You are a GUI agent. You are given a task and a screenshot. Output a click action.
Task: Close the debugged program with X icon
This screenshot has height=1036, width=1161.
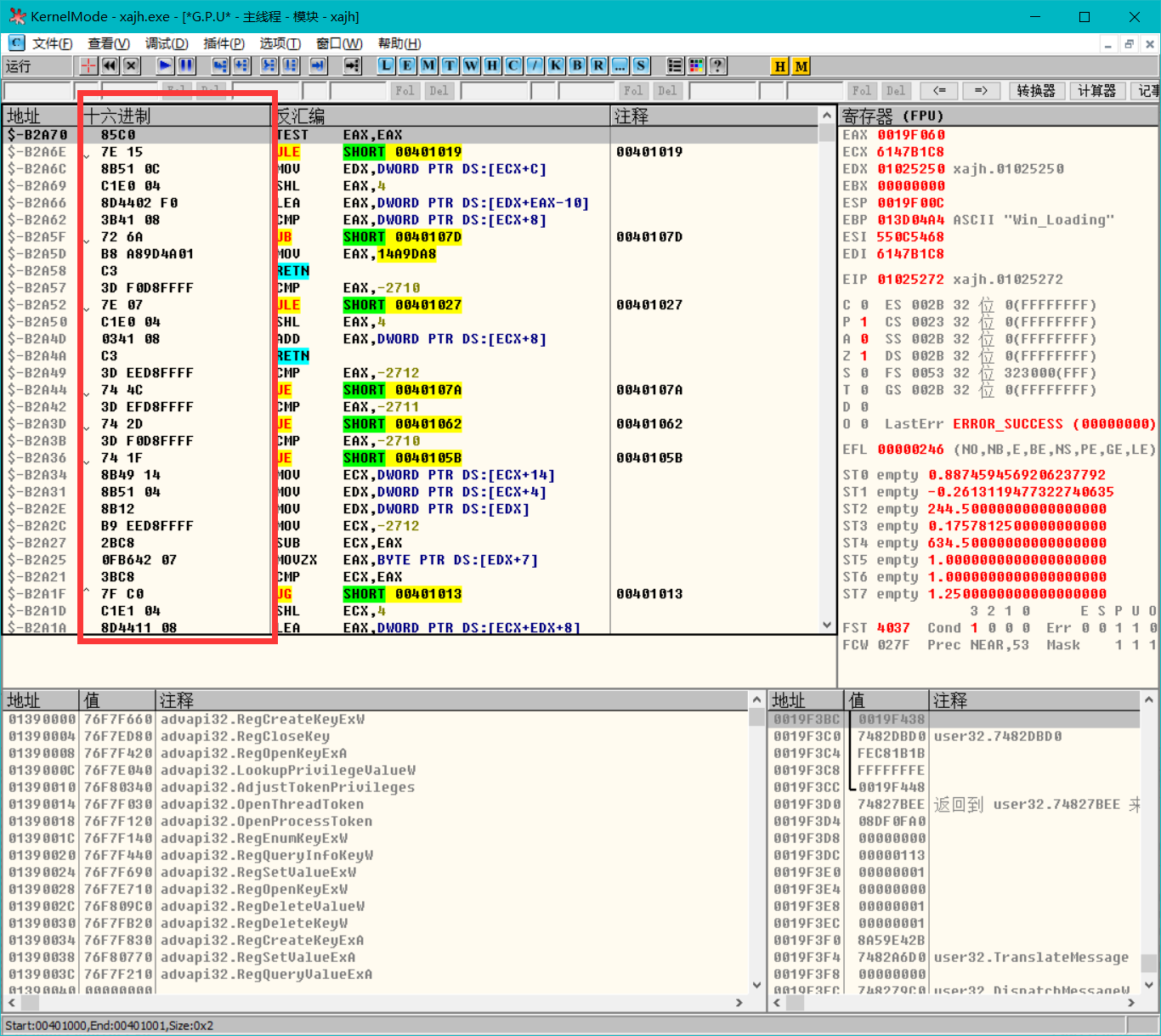pos(131,65)
